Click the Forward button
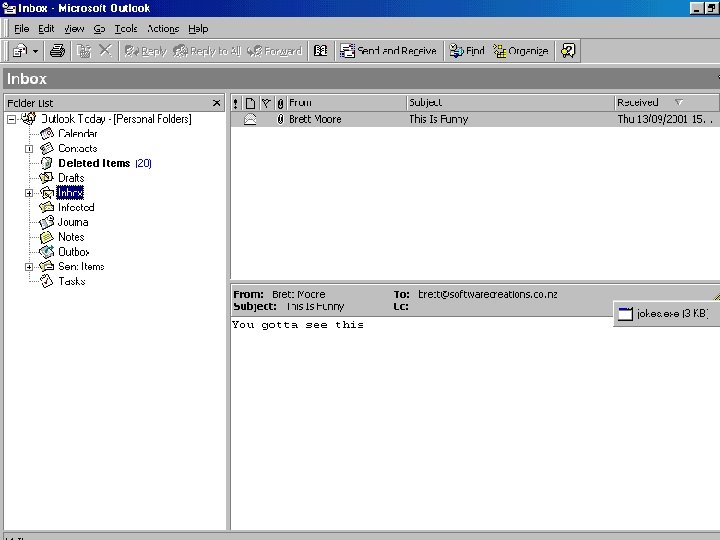 (x=275, y=51)
